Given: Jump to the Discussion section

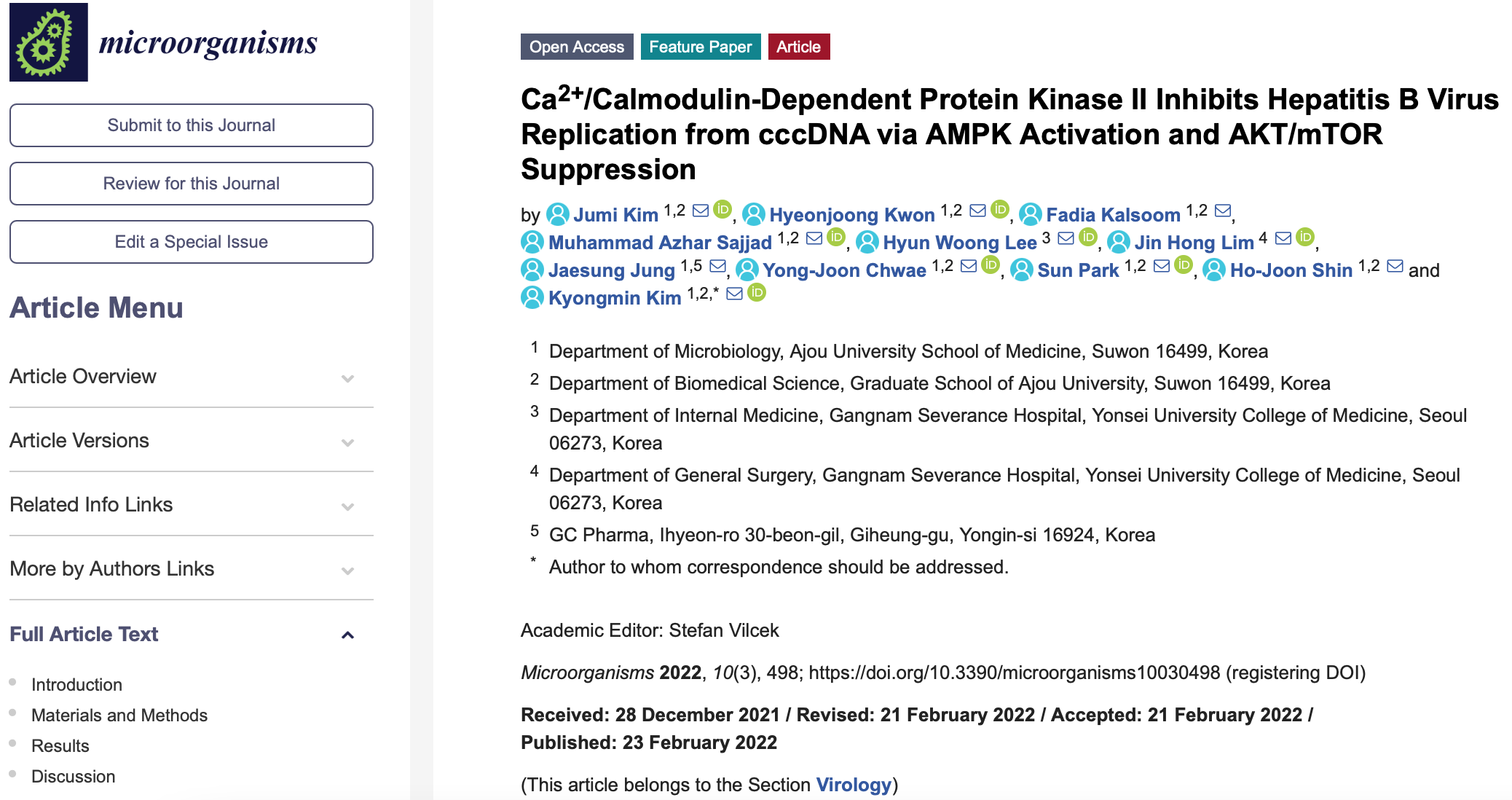Looking at the screenshot, I should tap(73, 777).
